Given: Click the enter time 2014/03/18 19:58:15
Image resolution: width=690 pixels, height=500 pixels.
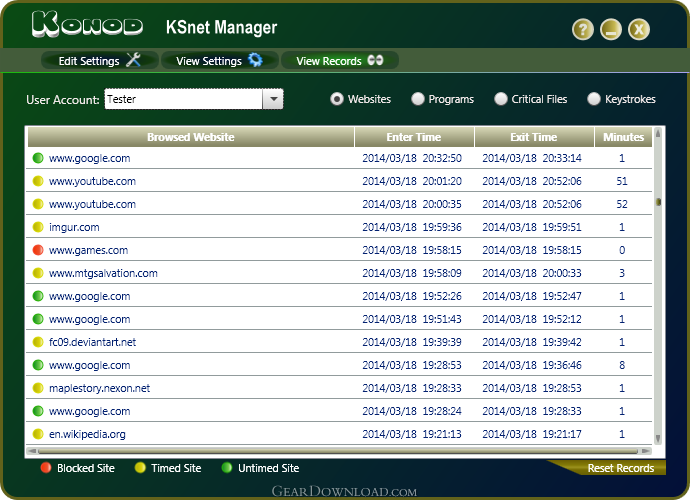Looking at the screenshot, I should click(412, 250).
